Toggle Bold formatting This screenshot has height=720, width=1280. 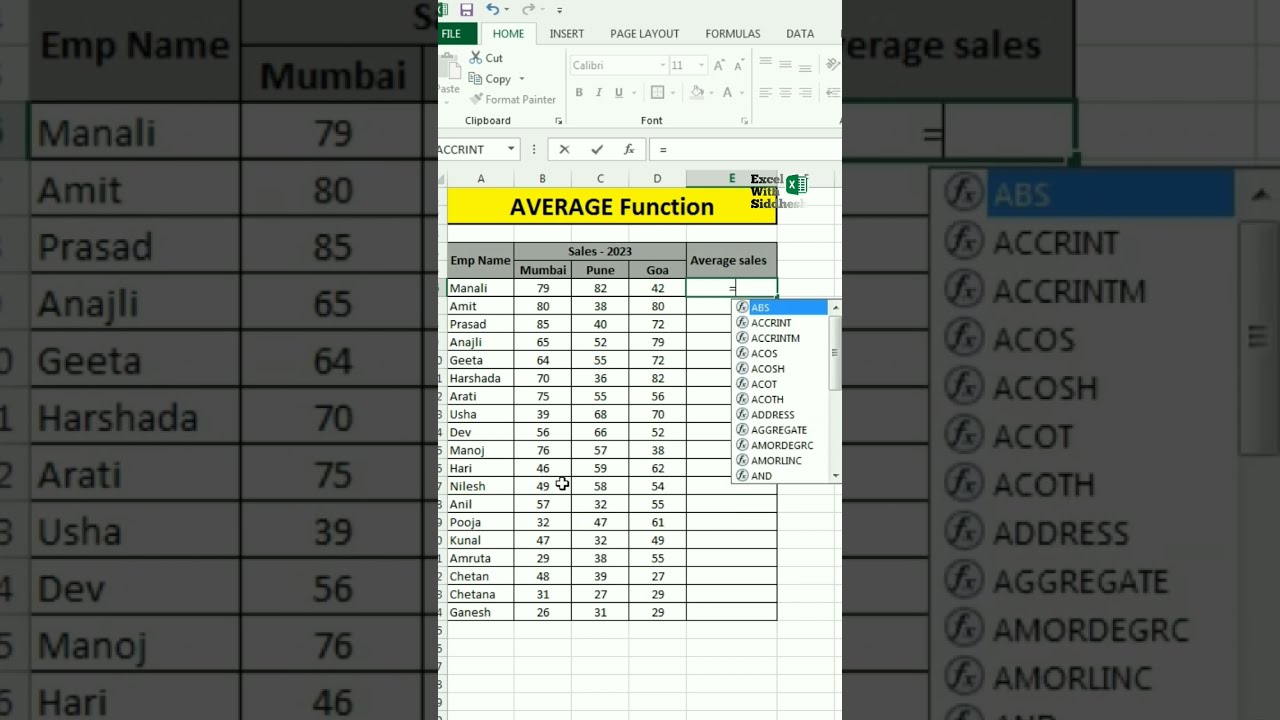(579, 93)
